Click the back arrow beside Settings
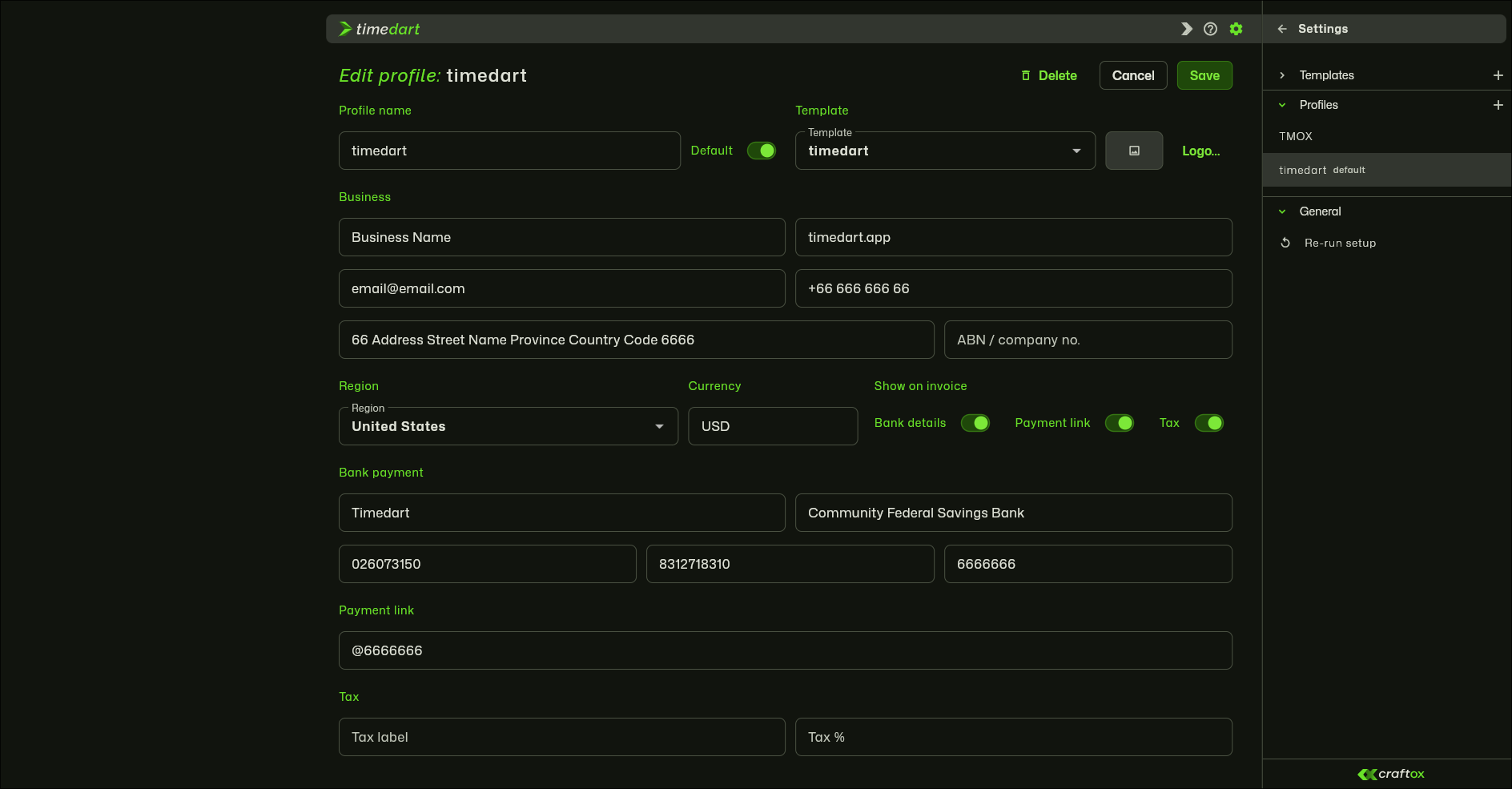Viewport: 1512px width, 789px height. click(1282, 29)
